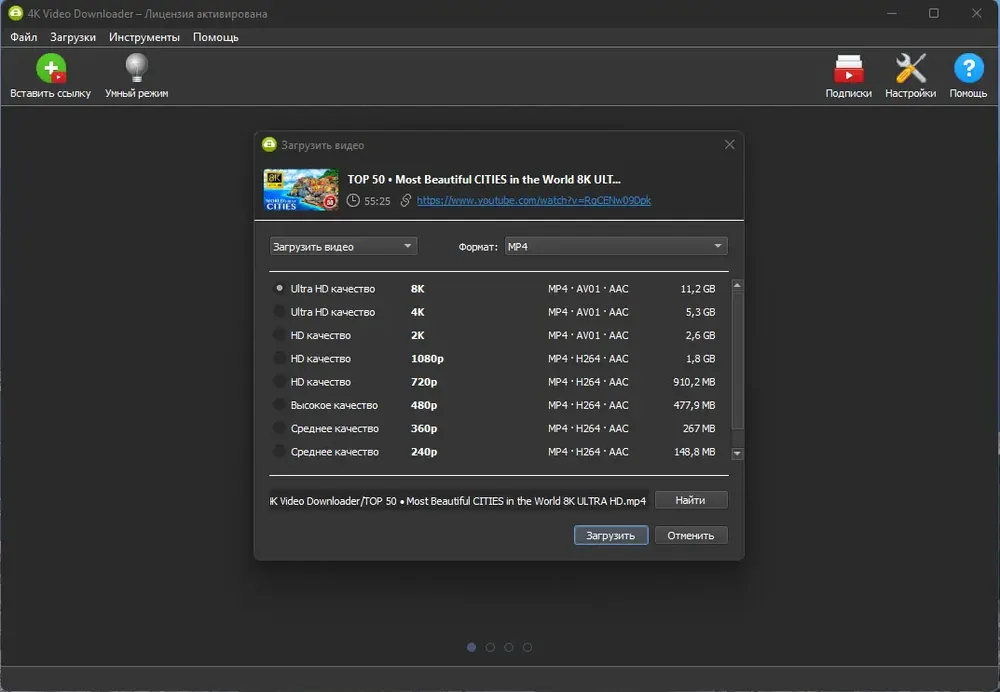
Task: Open Settings (Настройки) tools icon
Action: [x=910, y=68]
